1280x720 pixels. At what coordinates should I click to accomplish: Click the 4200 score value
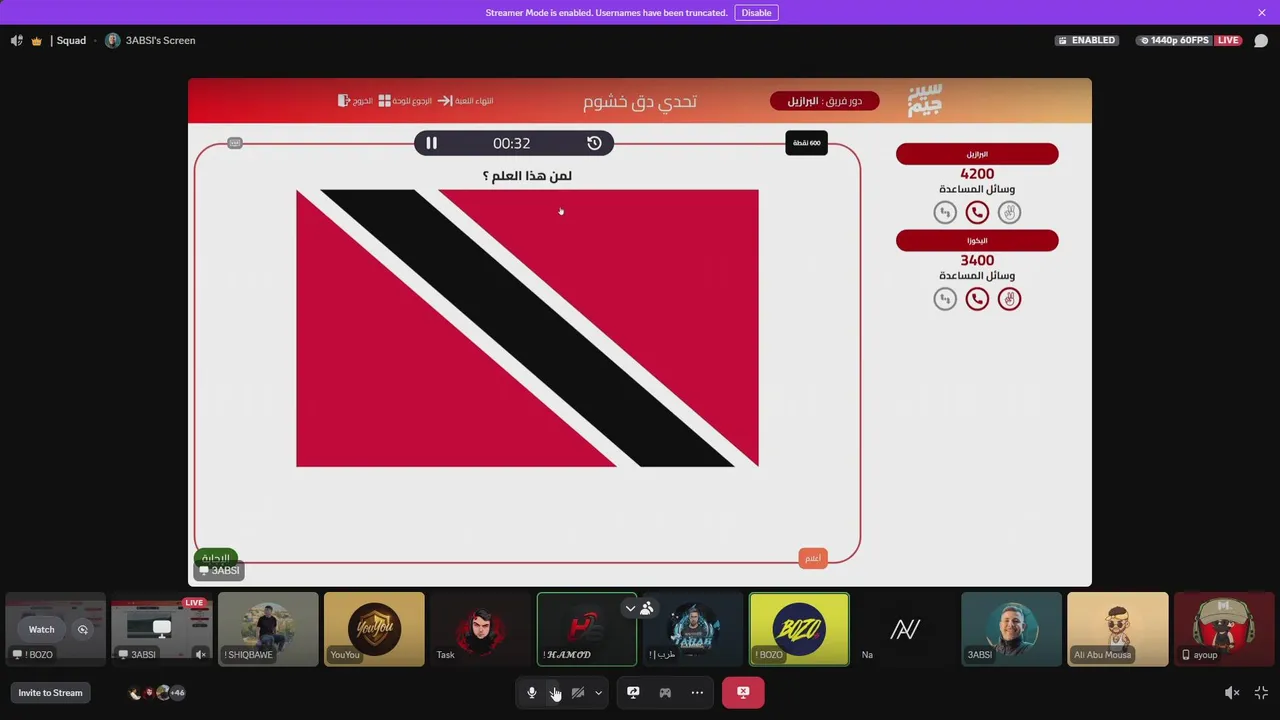pos(977,173)
